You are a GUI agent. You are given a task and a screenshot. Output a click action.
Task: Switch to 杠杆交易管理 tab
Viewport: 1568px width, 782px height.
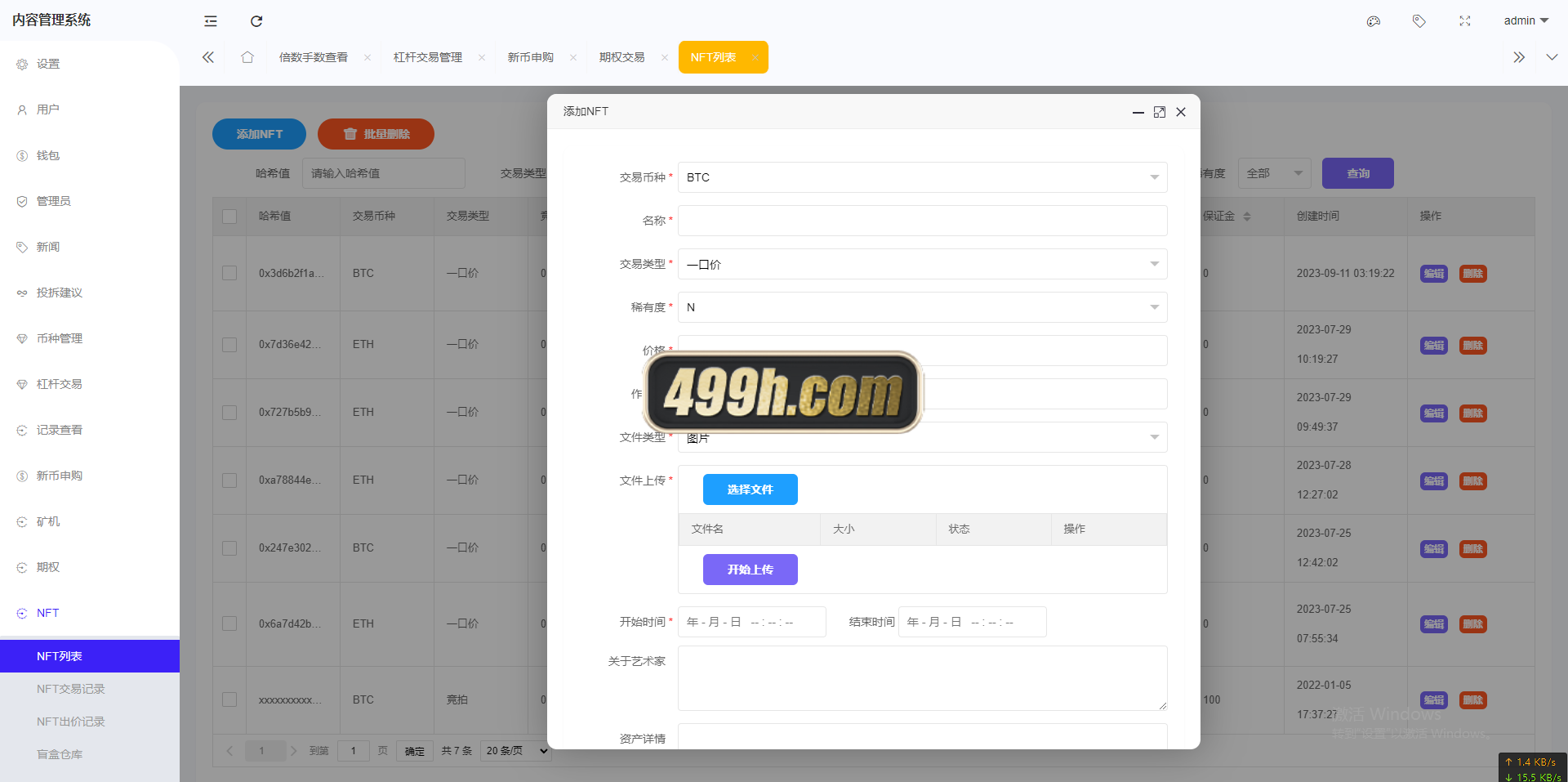click(x=428, y=57)
